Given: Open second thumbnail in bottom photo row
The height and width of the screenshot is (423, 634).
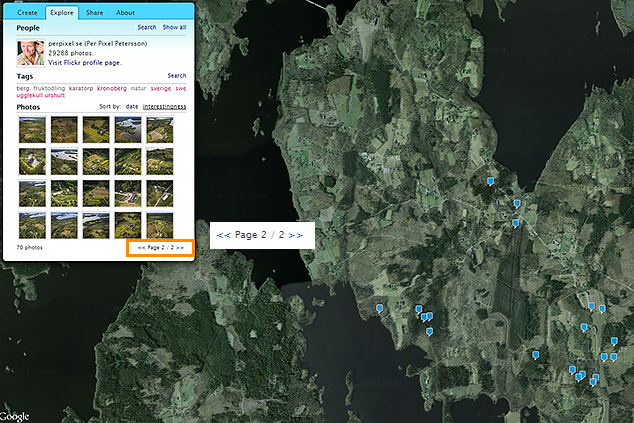Looking at the screenshot, I should click(x=64, y=225).
